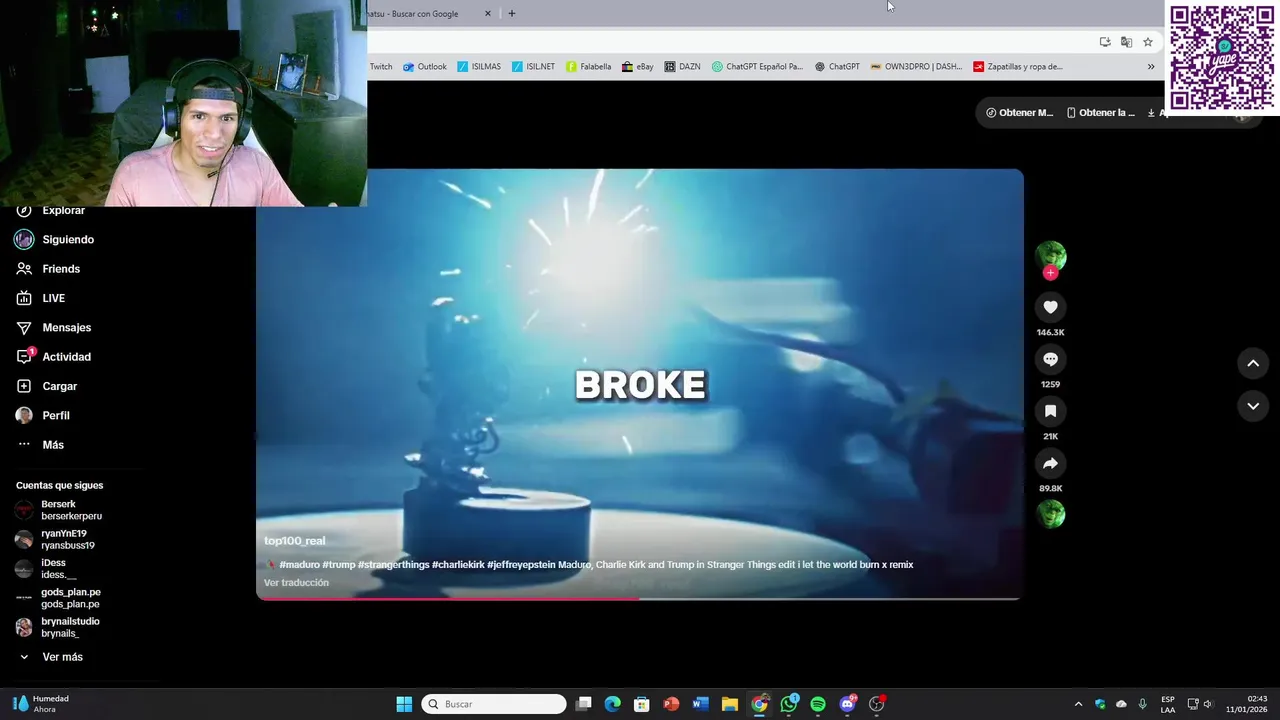Click the translate page icon

[x=1126, y=42]
